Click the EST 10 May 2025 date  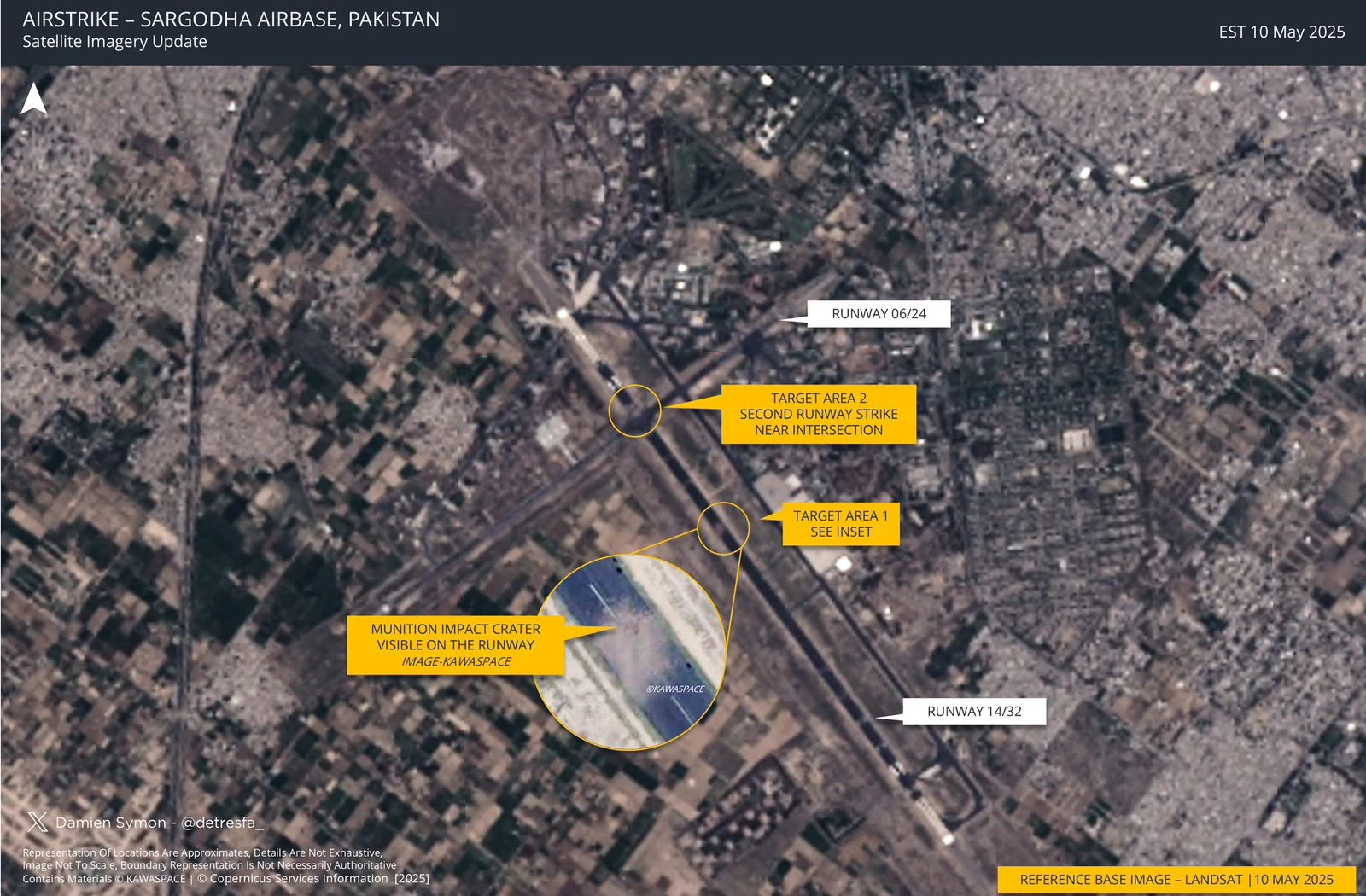[1281, 32]
